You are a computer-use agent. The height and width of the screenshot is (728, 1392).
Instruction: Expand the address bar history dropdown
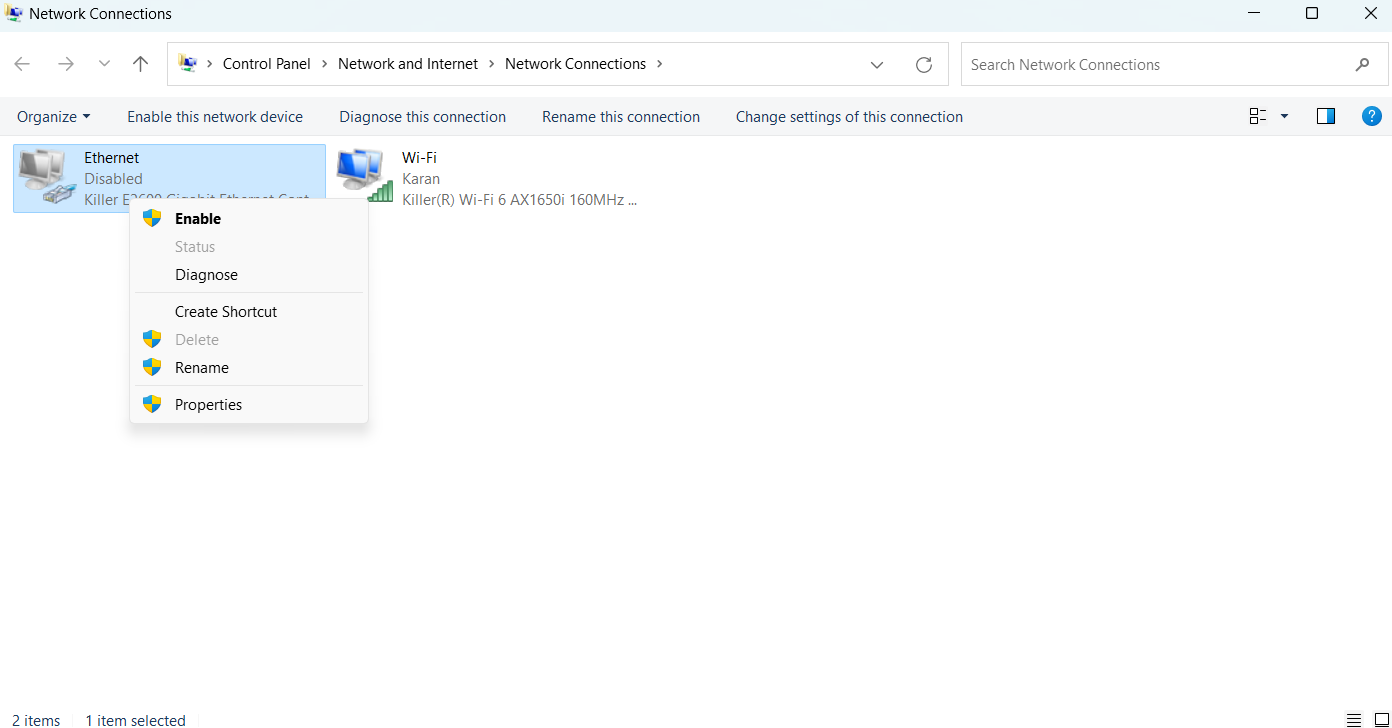pos(877,65)
